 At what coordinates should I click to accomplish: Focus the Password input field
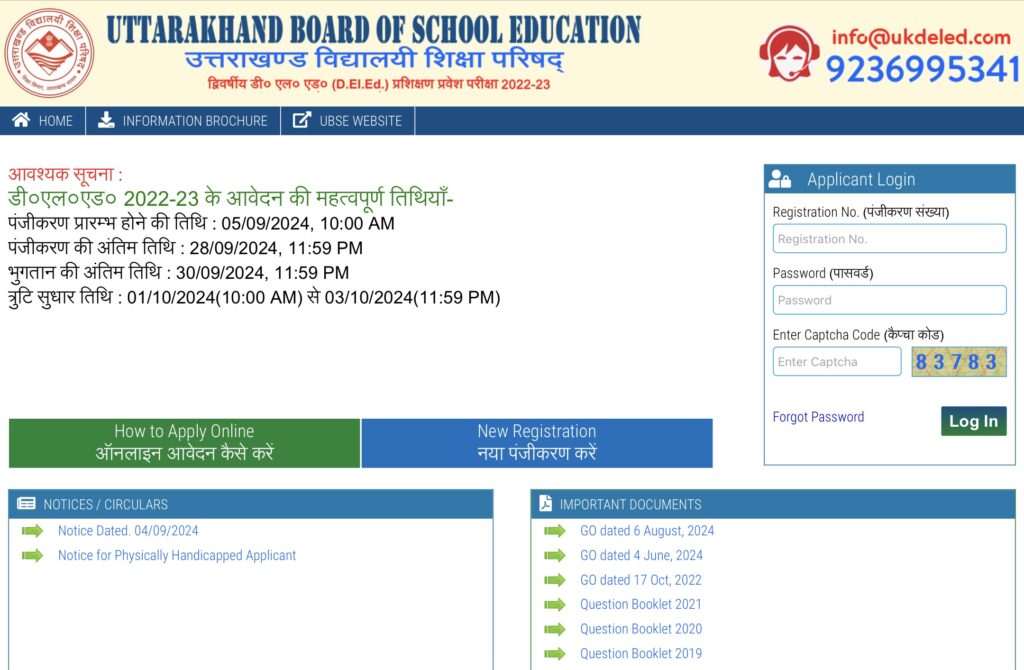pos(889,300)
